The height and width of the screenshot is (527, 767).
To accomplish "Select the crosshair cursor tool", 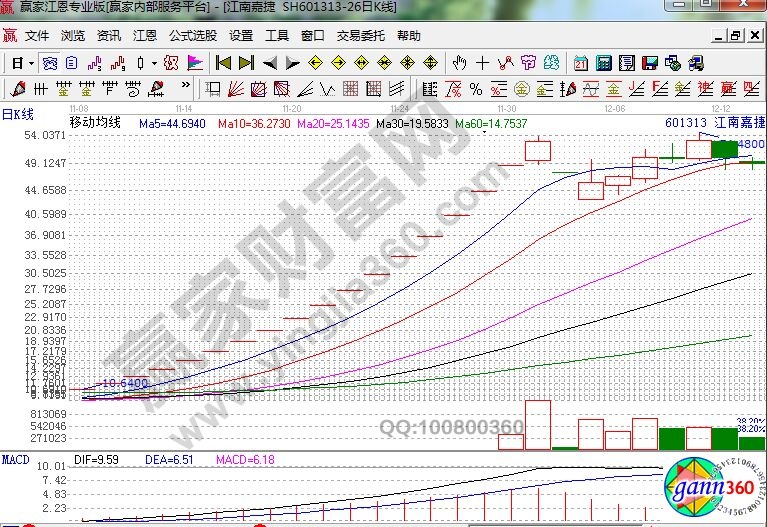I will pyautogui.click(x=483, y=63).
